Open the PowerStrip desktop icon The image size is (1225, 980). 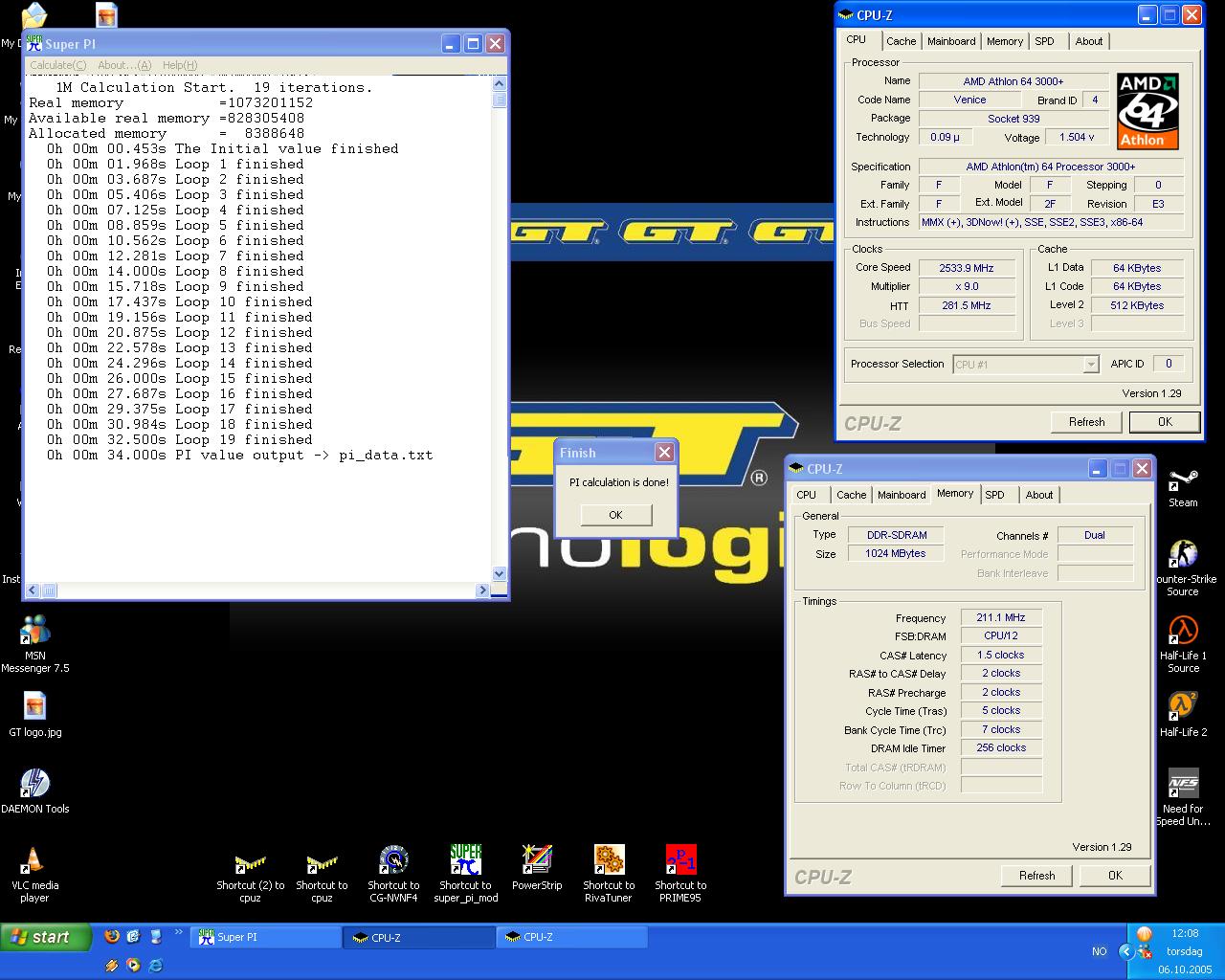[537, 867]
